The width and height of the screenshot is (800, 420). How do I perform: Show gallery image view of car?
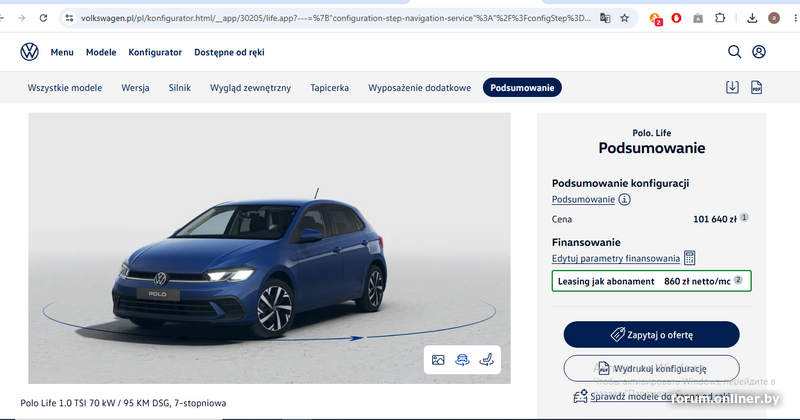click(438, 360)
